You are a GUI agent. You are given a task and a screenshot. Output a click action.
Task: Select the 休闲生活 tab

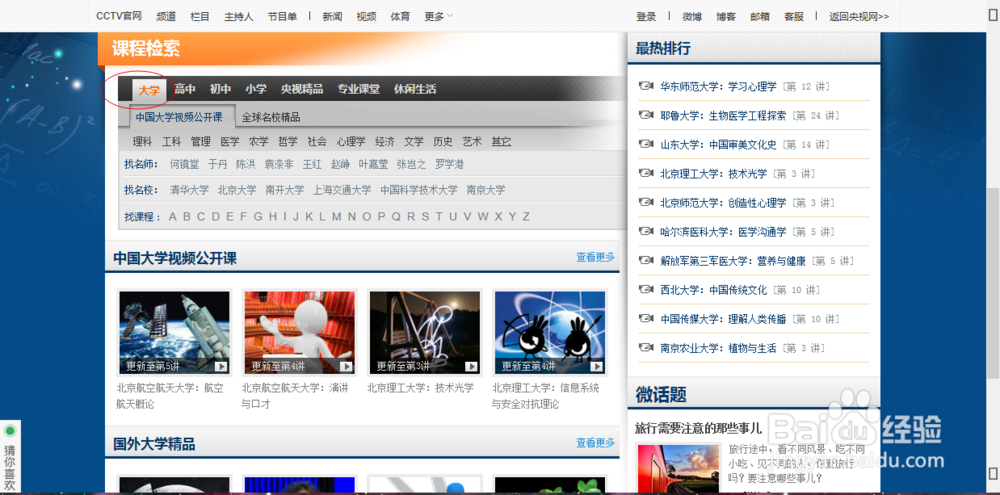(x=415, y=89)
